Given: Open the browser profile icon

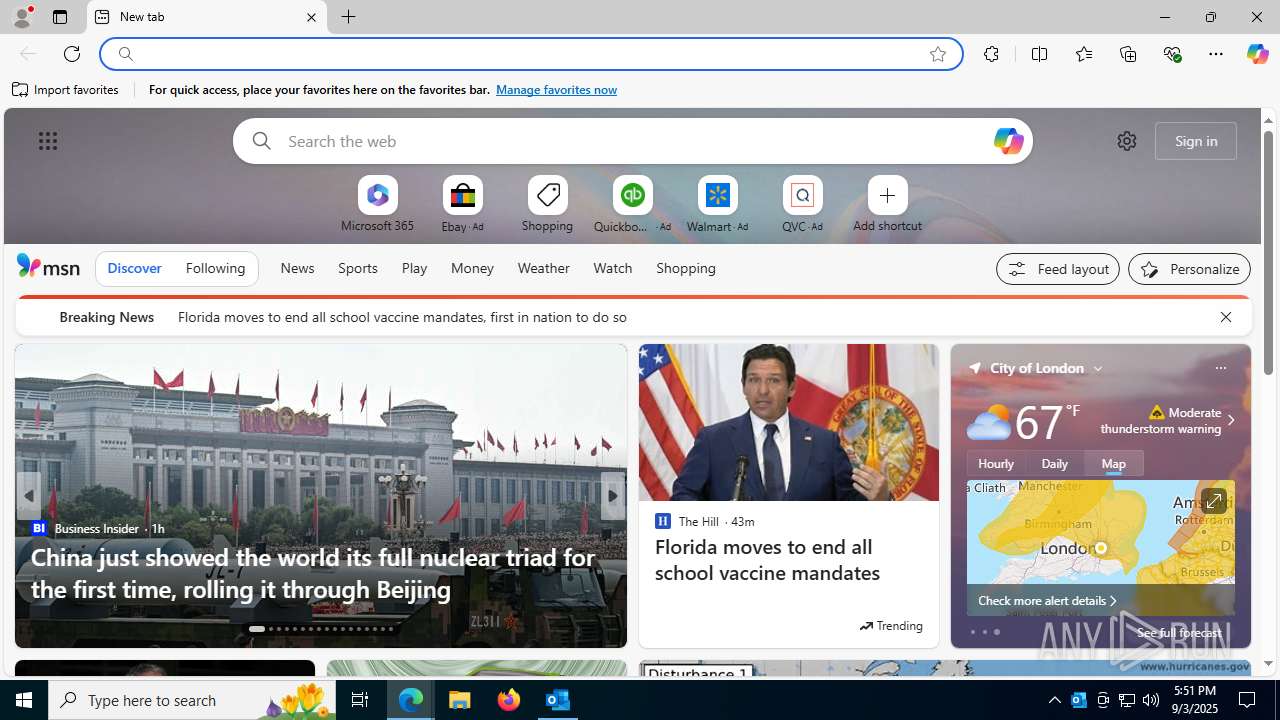Looking at the screenshot, I should tap(21, 17).
